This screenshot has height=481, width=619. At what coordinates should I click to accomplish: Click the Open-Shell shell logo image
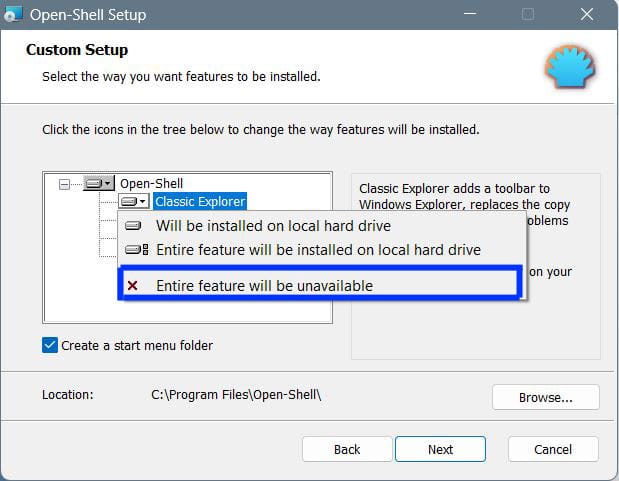(570, 66)
